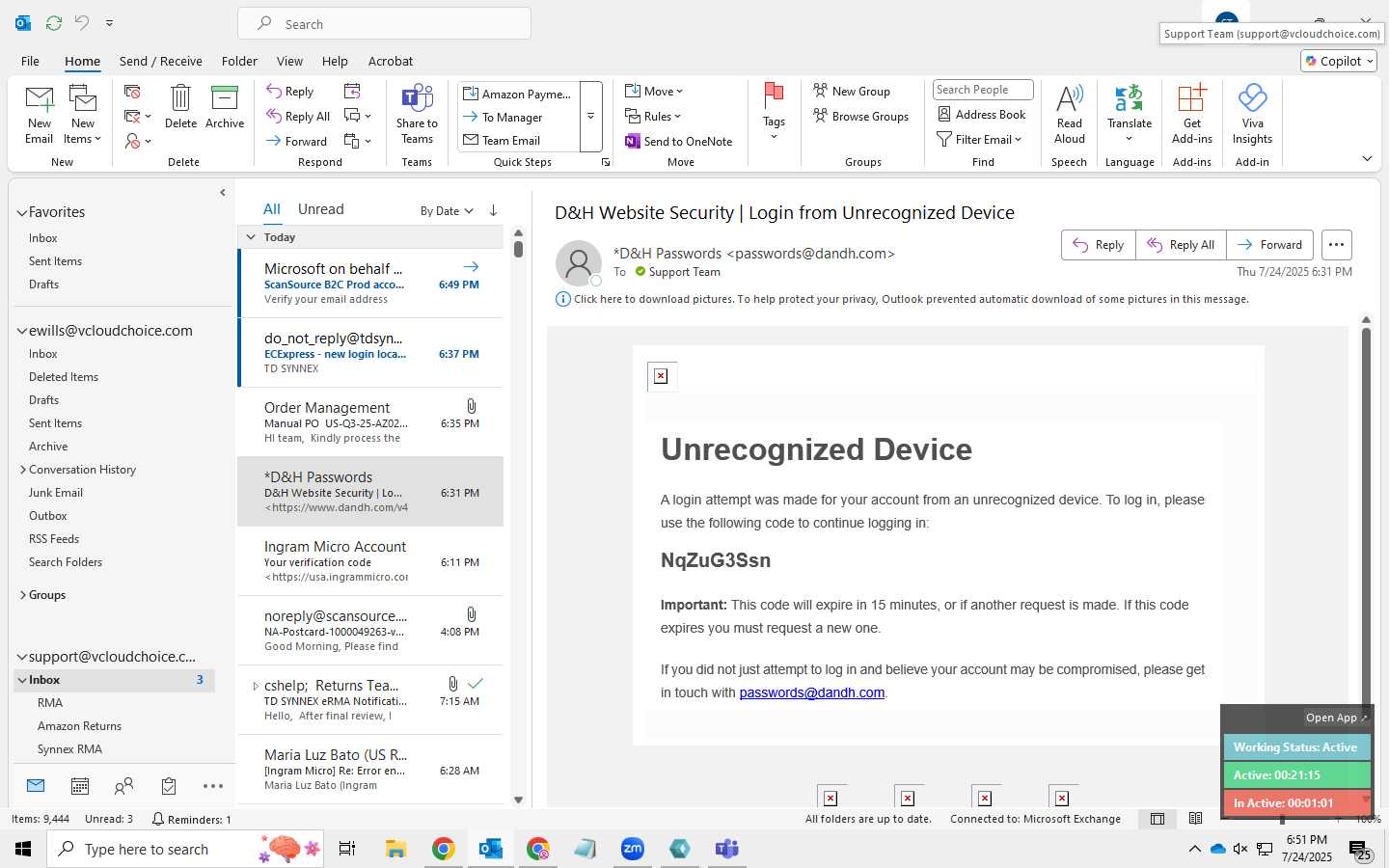Click the Undo icon in title bar
The image size is (1389, 868).
[82, 22]
